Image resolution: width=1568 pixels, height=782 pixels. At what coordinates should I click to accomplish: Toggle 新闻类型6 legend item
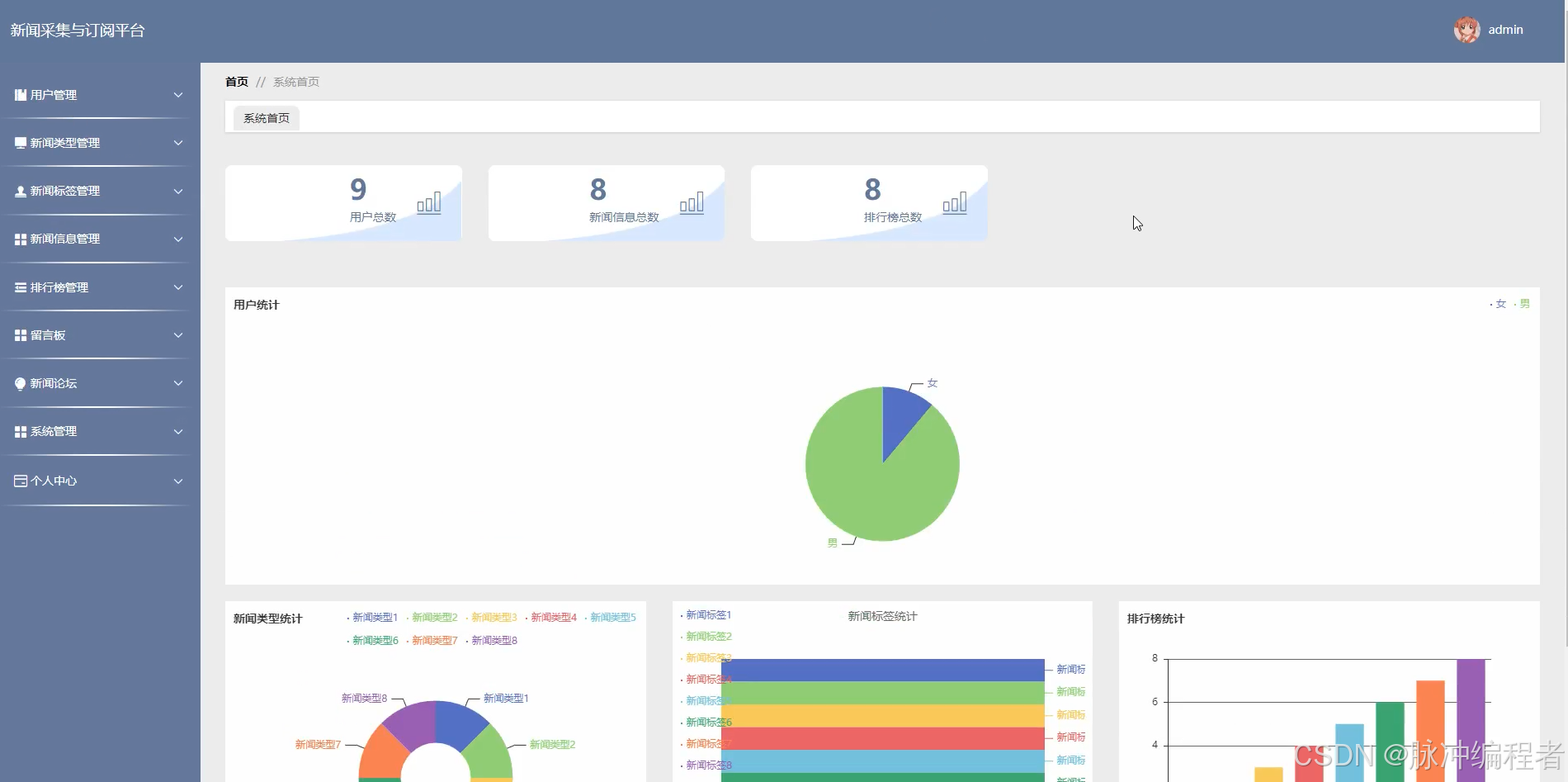pyautogui.click(x=372, y=641)
